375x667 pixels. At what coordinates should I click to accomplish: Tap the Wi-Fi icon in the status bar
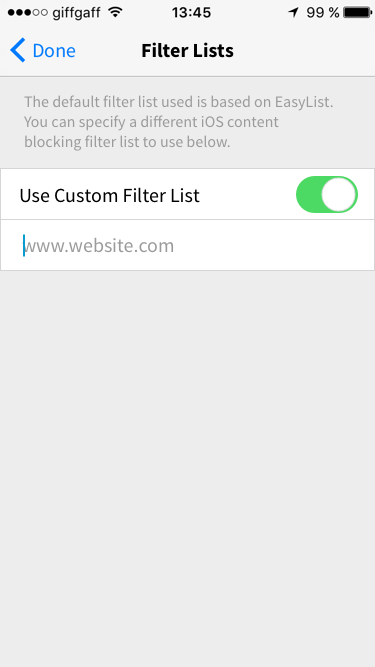pyautogui.click(x=115, y=12)
